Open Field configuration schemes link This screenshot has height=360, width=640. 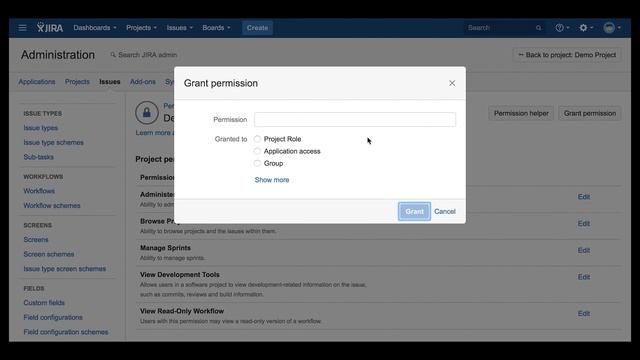tap(66, 332)
